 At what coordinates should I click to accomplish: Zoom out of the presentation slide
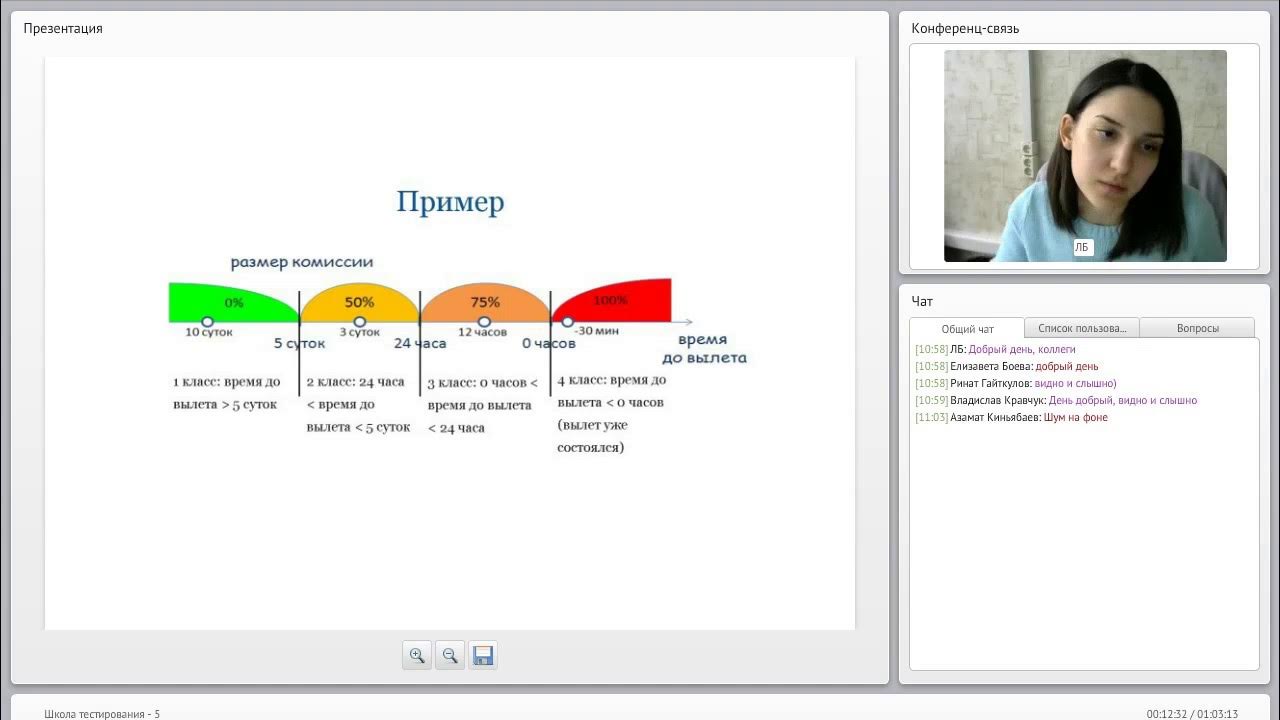pos(450,656)
